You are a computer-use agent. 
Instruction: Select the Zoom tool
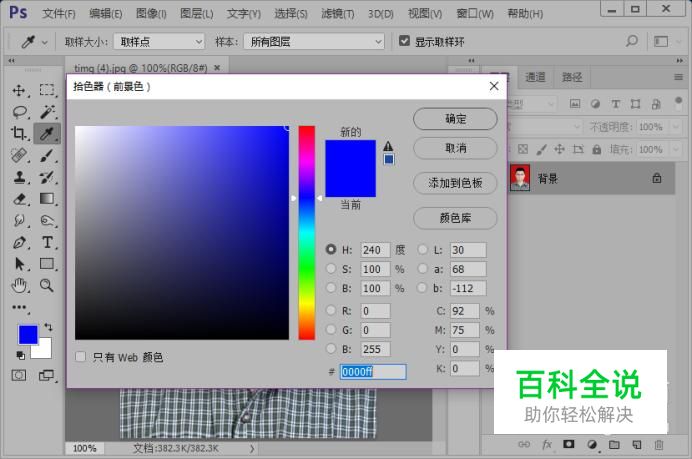pos(47,286)
